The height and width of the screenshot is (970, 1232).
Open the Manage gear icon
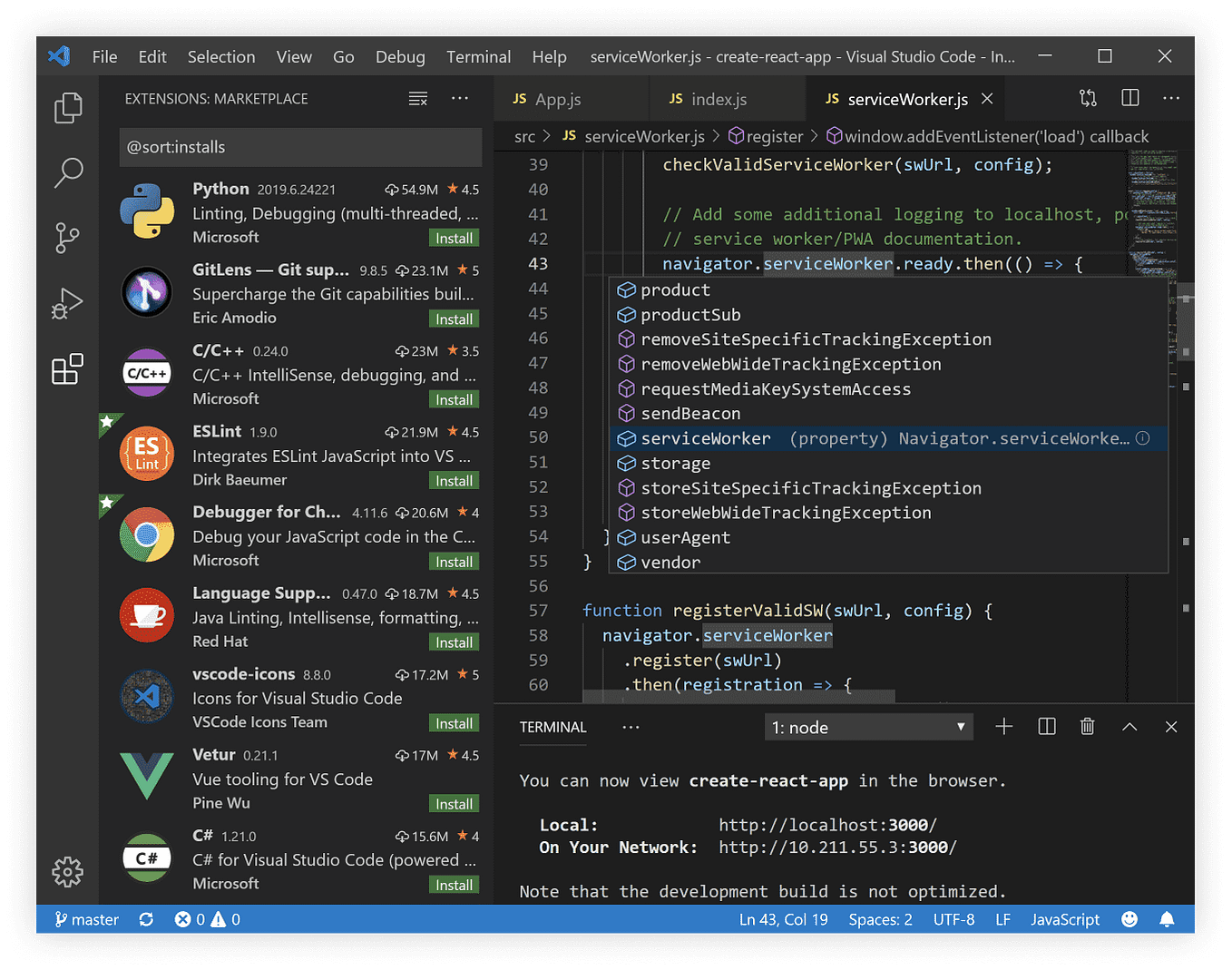[x=67, y=871]
